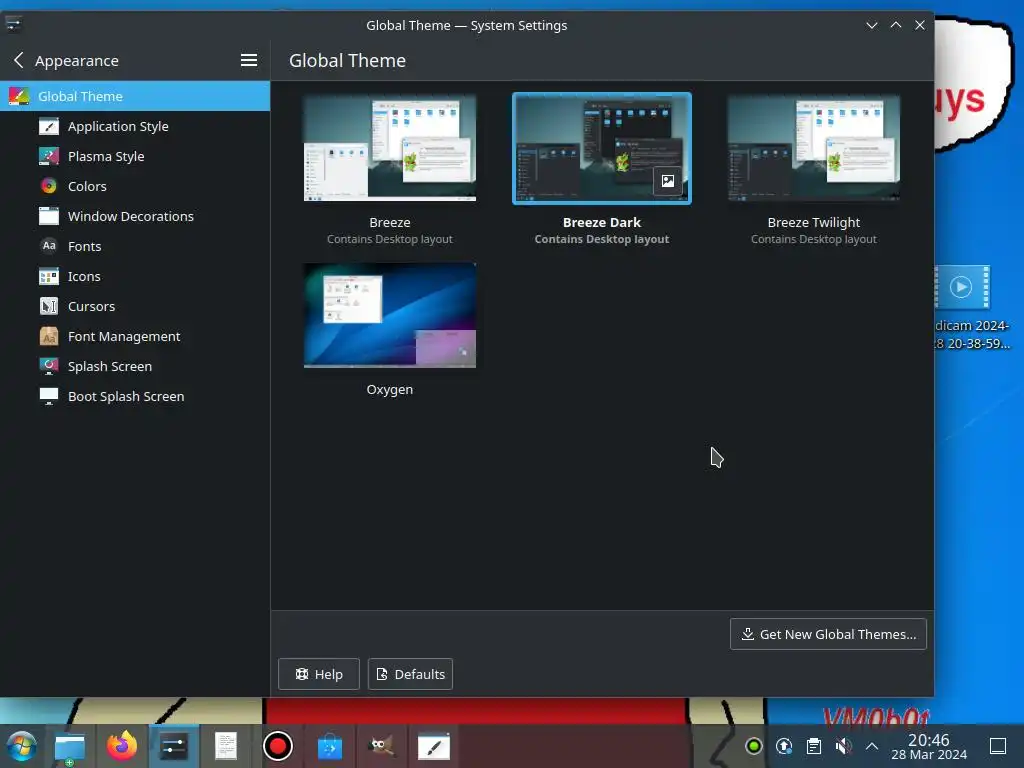1024x768 pixels.
Task: Open the Fonts settings page
Action: point(135,246)
